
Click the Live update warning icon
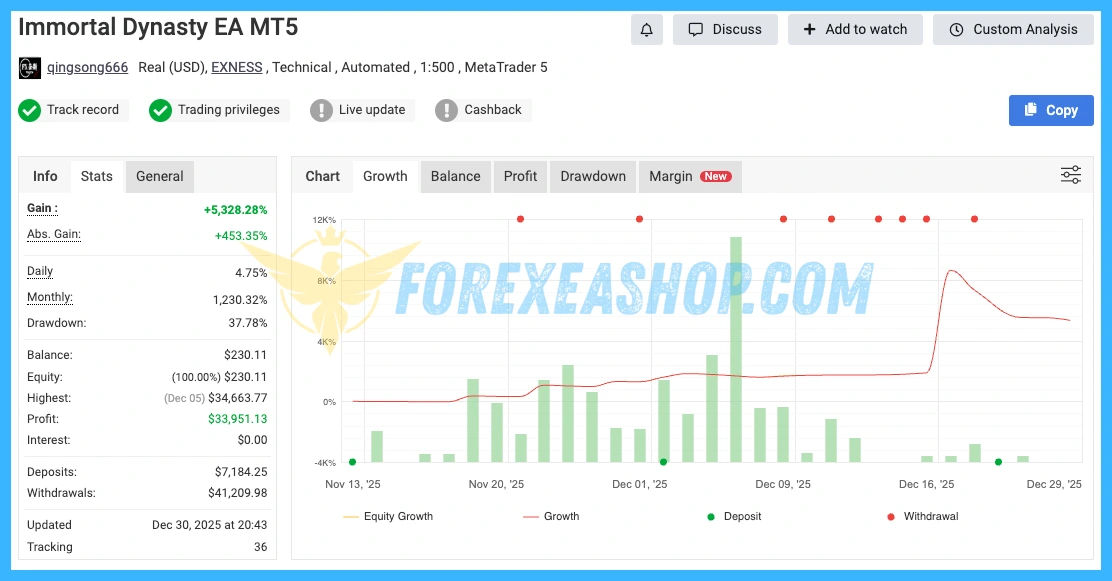pyautogui.click(x=321, y=110)
